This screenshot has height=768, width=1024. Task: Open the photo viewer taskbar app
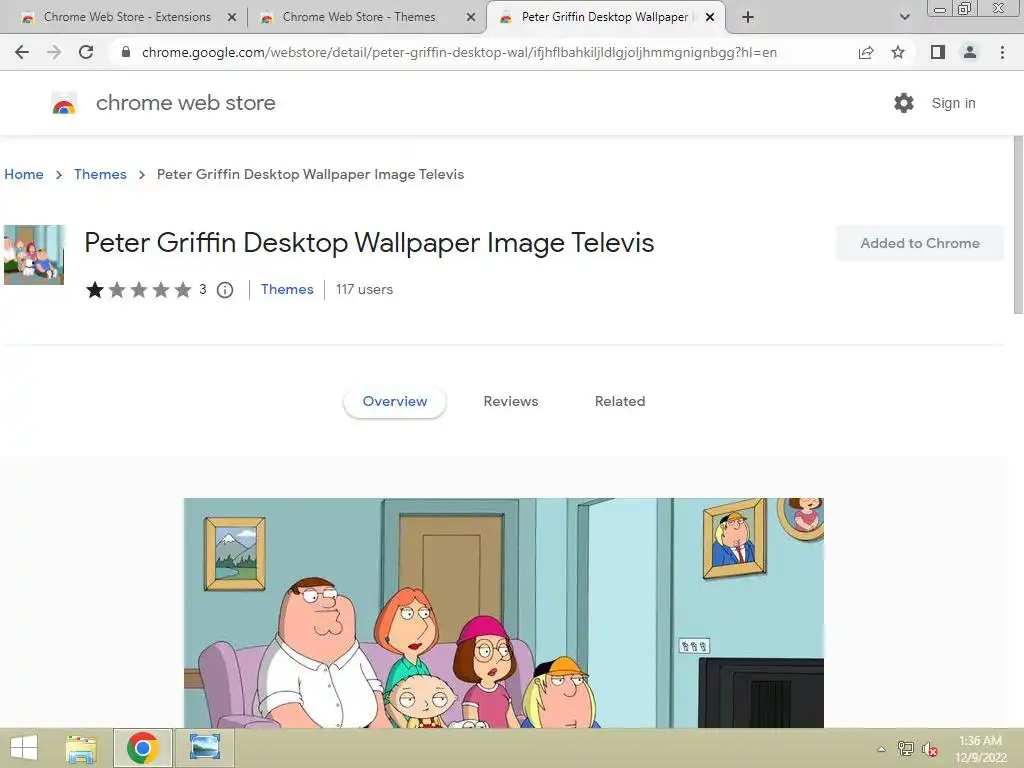pos(205,747)
